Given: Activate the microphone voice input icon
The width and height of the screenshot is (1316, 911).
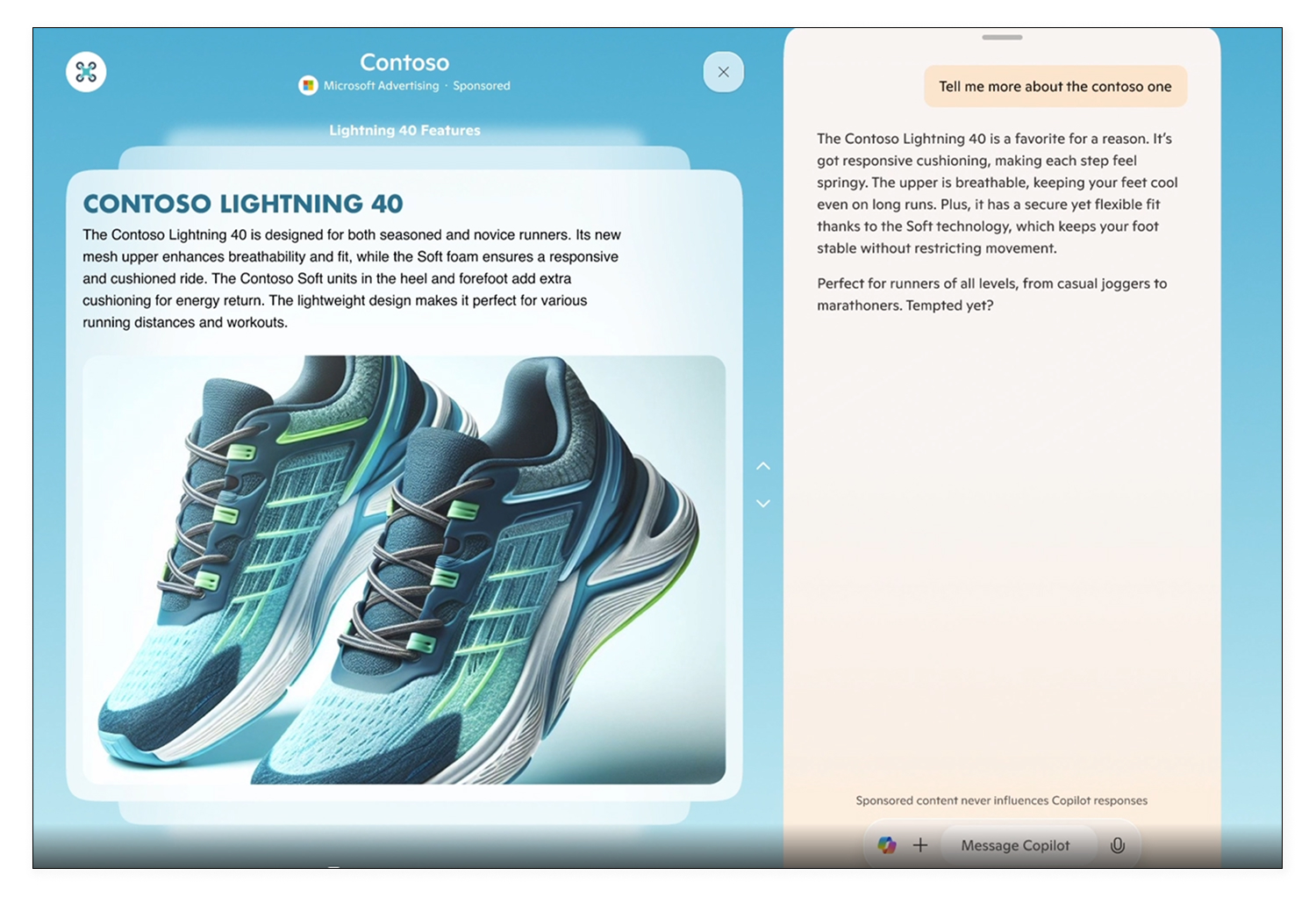Looking at the screenshot, I should tap(1118, 845).
